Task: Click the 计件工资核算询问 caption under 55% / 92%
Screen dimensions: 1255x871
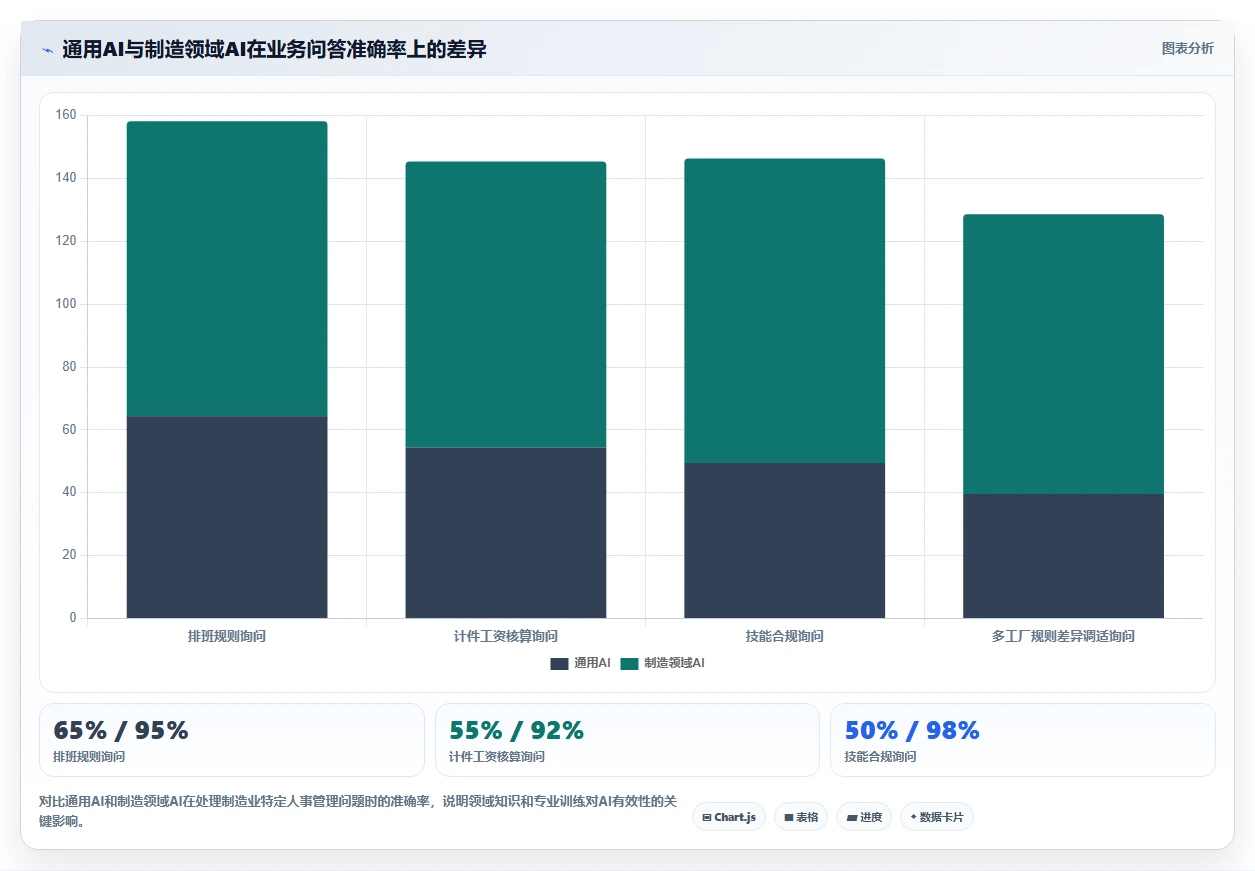Action: click(x=497, y=757)
